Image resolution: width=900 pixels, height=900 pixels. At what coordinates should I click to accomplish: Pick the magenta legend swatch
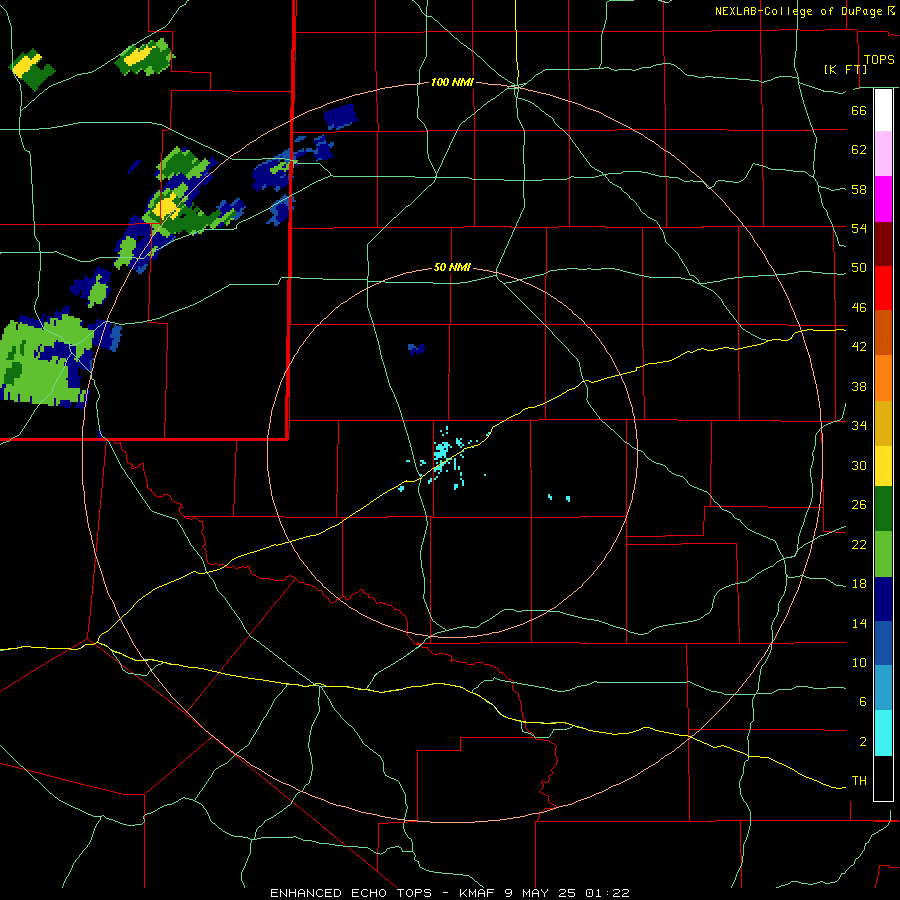[883, 199]
